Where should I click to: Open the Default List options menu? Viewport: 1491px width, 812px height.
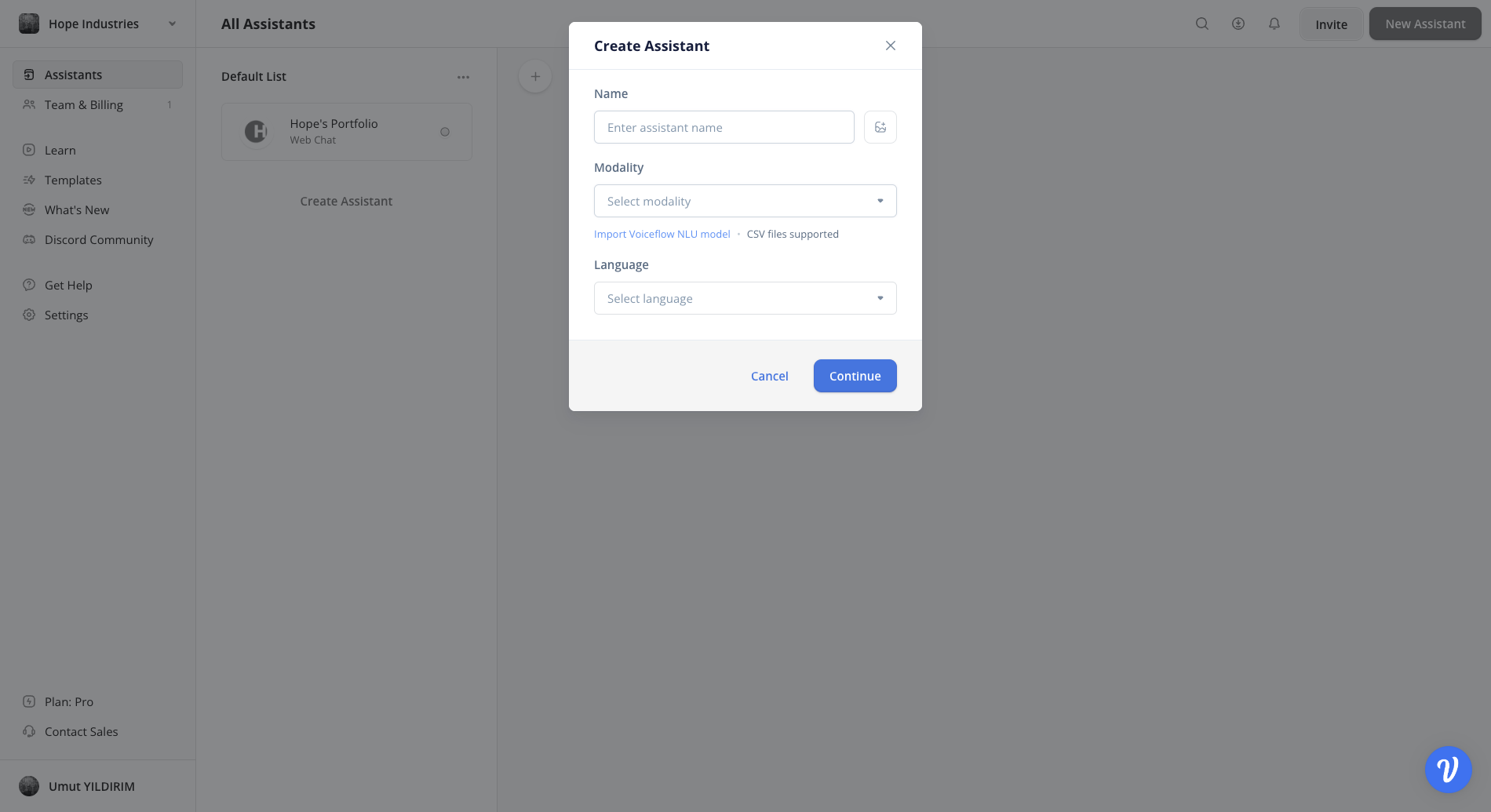[463, 76]
